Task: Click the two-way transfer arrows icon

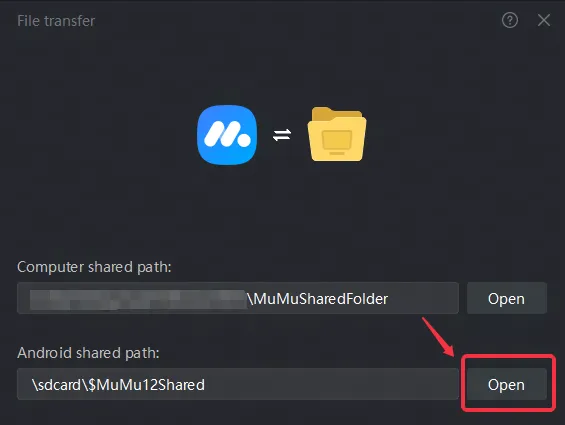Action: (x=282, y=135)
